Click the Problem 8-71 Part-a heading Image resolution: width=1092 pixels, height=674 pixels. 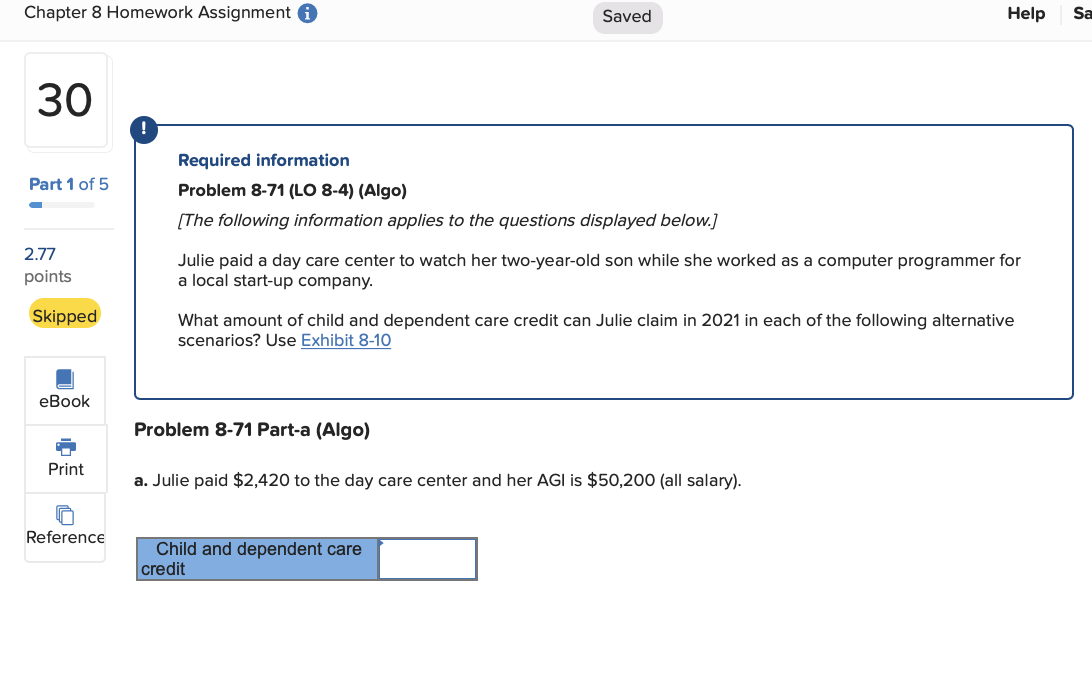click(252, 429)
